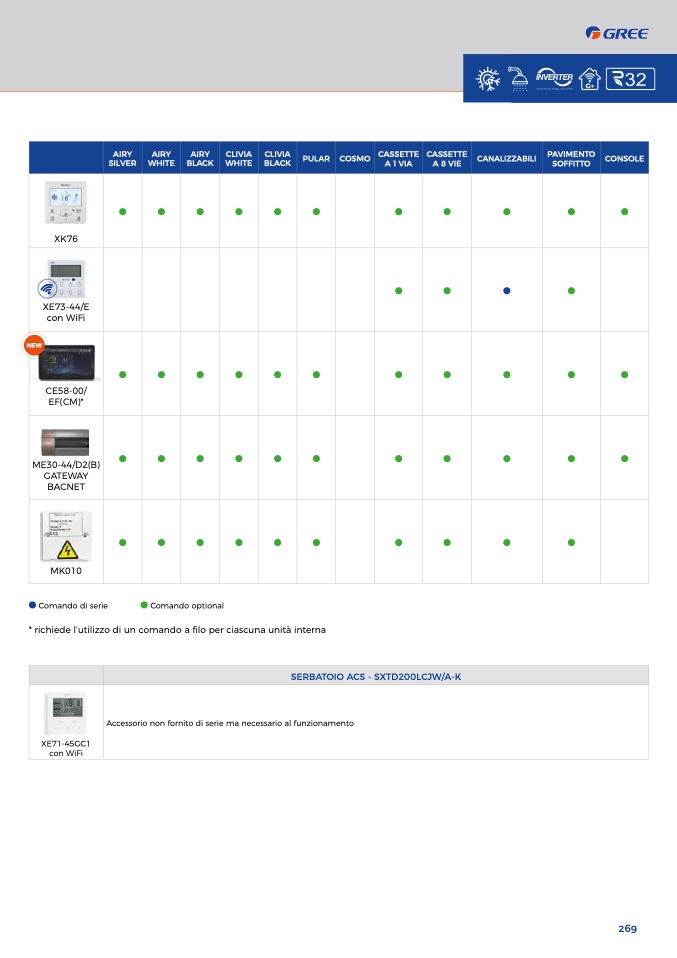The height and width of the screenshot is (958, 677).
Task: Click the Inverter badge icon
Action: tap(554, 79)
